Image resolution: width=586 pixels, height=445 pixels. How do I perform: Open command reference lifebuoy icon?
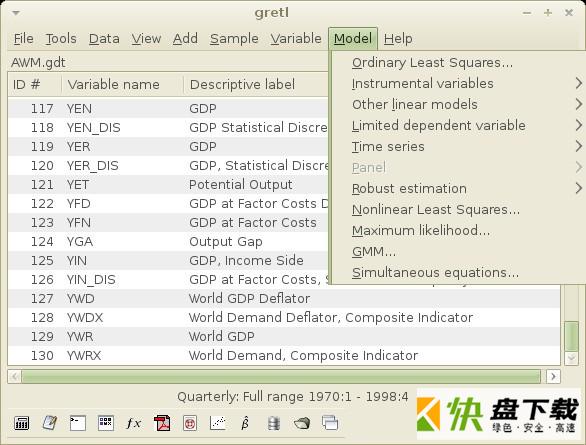190,423
